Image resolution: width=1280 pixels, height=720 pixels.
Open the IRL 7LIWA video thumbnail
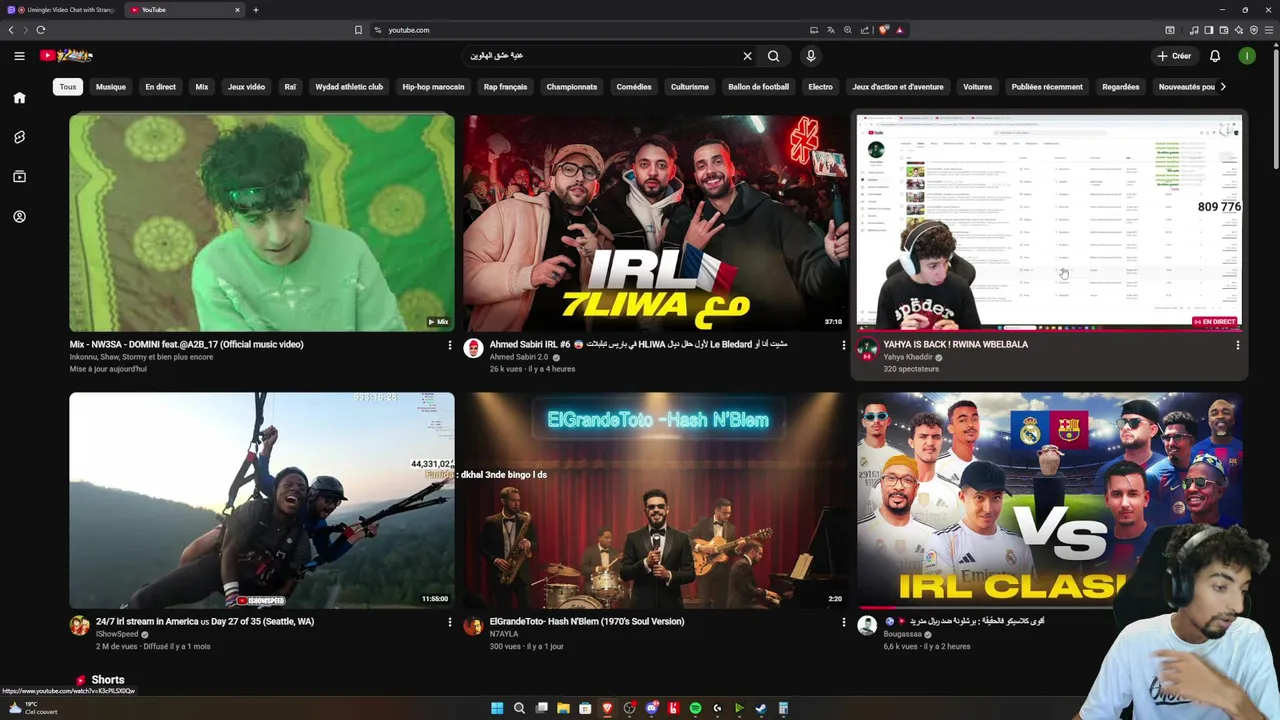(x=655, y=222)
